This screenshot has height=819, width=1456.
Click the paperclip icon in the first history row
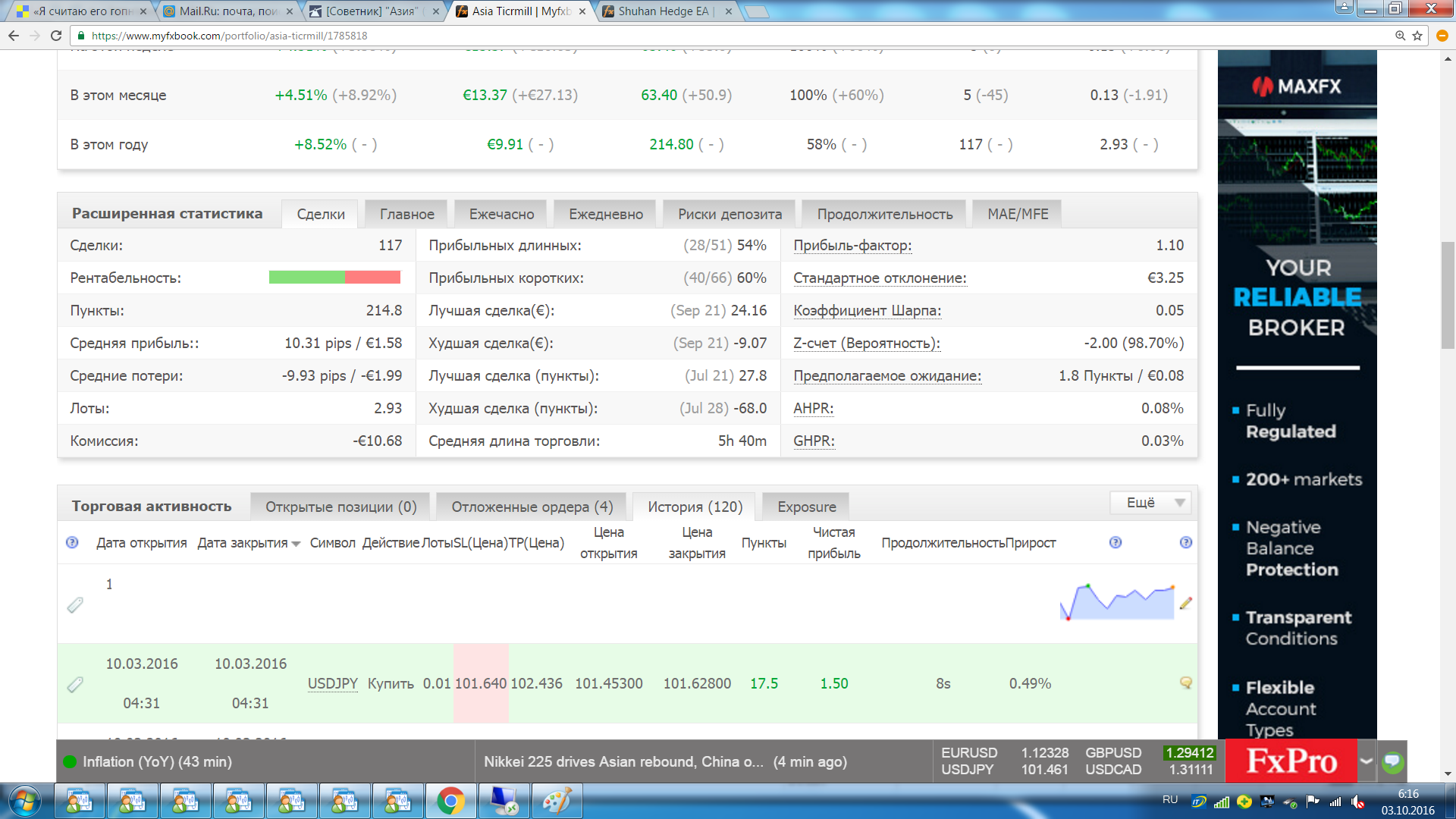click(75, 604)
